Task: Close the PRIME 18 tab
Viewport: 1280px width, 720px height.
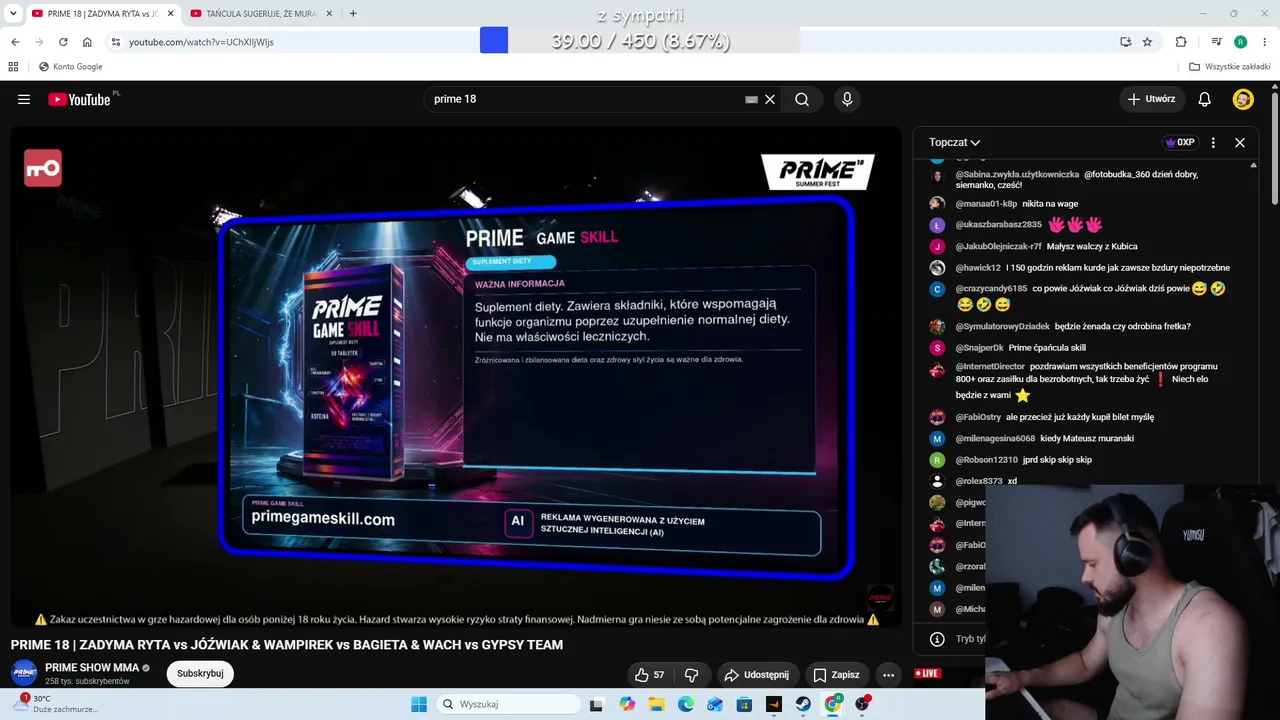Action: point(171,14)
